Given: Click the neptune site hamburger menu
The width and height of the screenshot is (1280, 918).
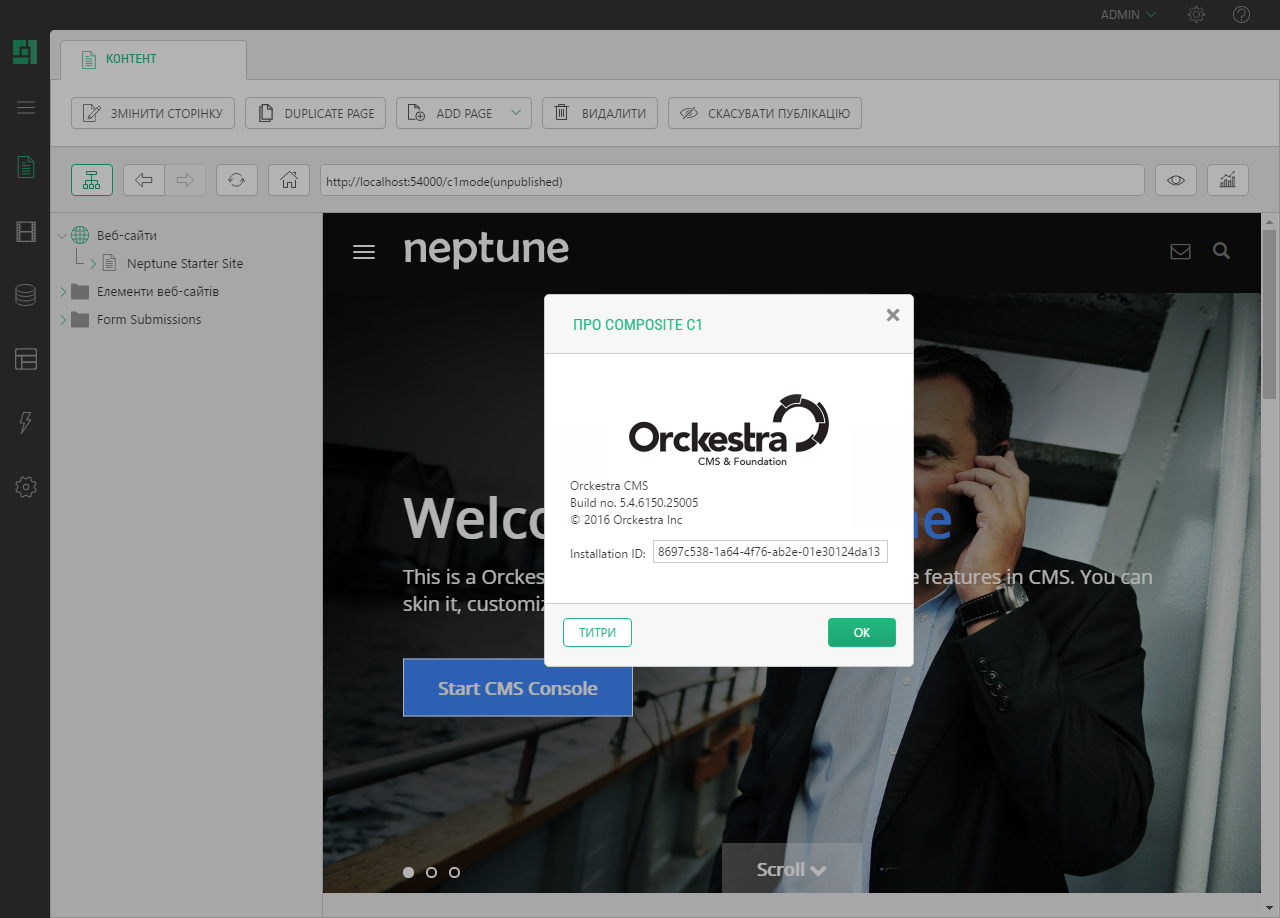Looking at the screenshot, I should click(x=364, y=252).
